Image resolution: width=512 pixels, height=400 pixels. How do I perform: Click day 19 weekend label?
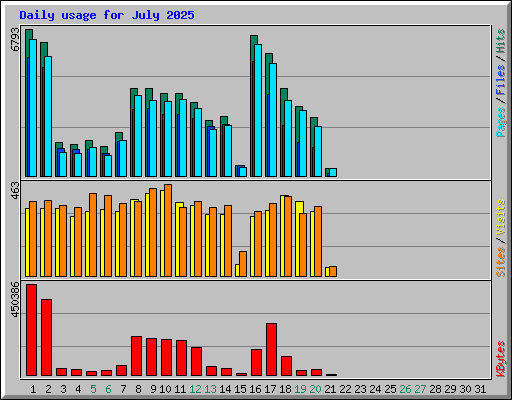pos(300,389)
